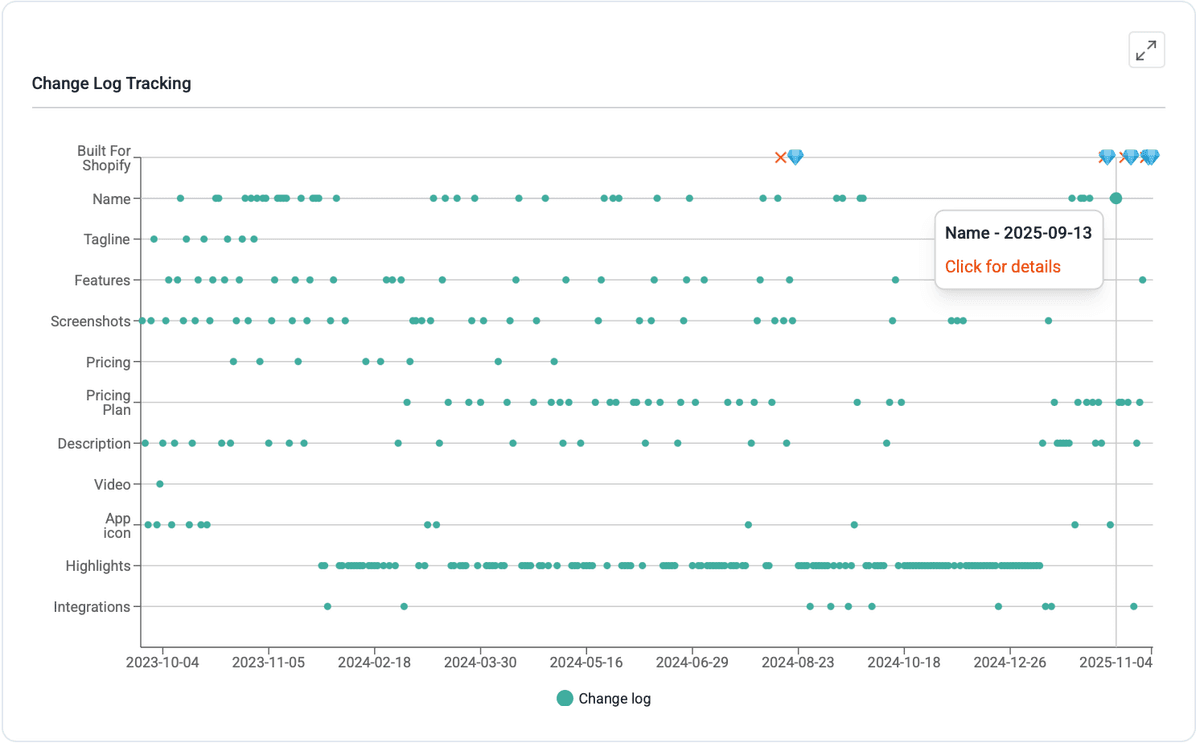Click the 'Features' axis label
1200x746 pixels.
103,281
